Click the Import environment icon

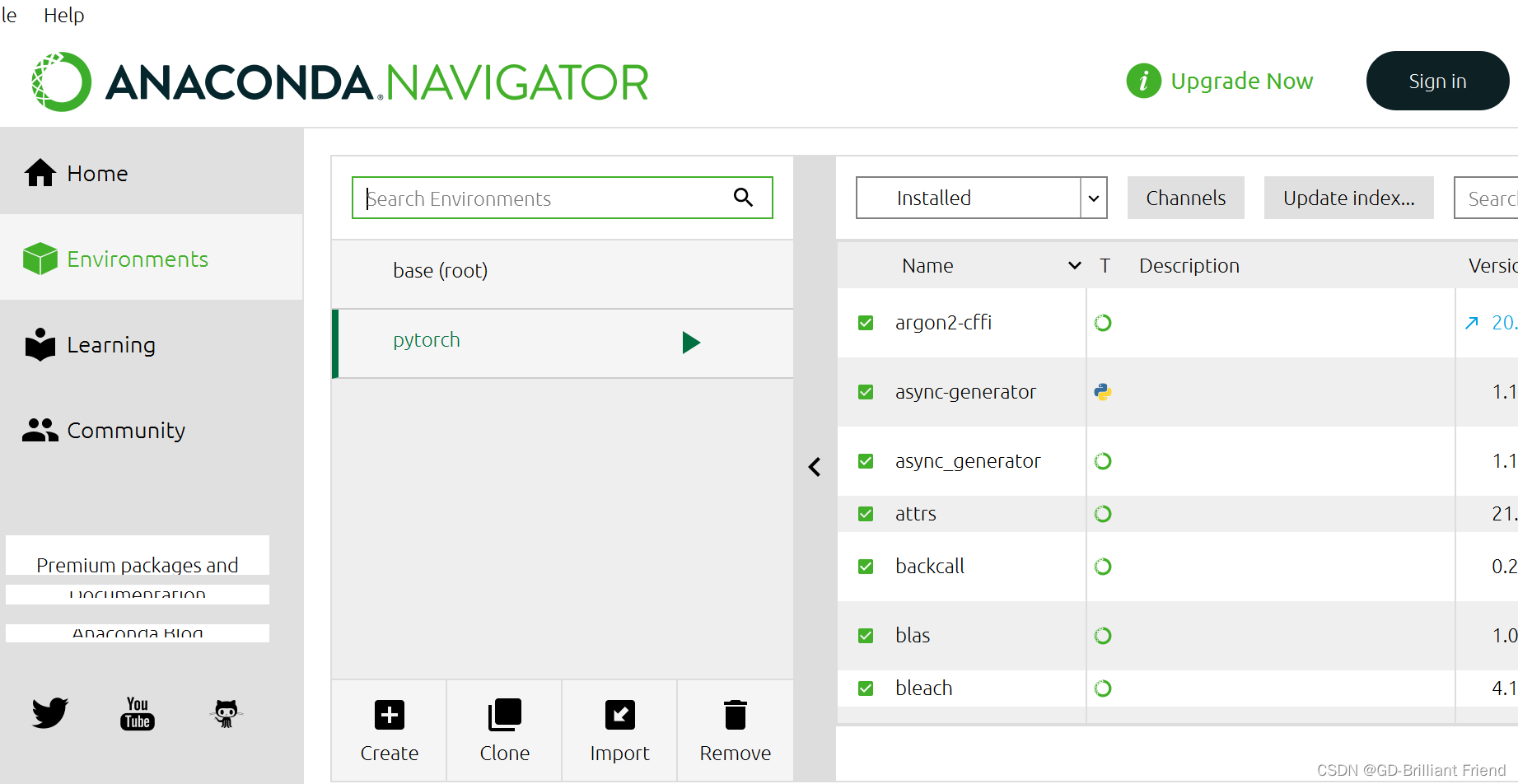coord(619,715)
